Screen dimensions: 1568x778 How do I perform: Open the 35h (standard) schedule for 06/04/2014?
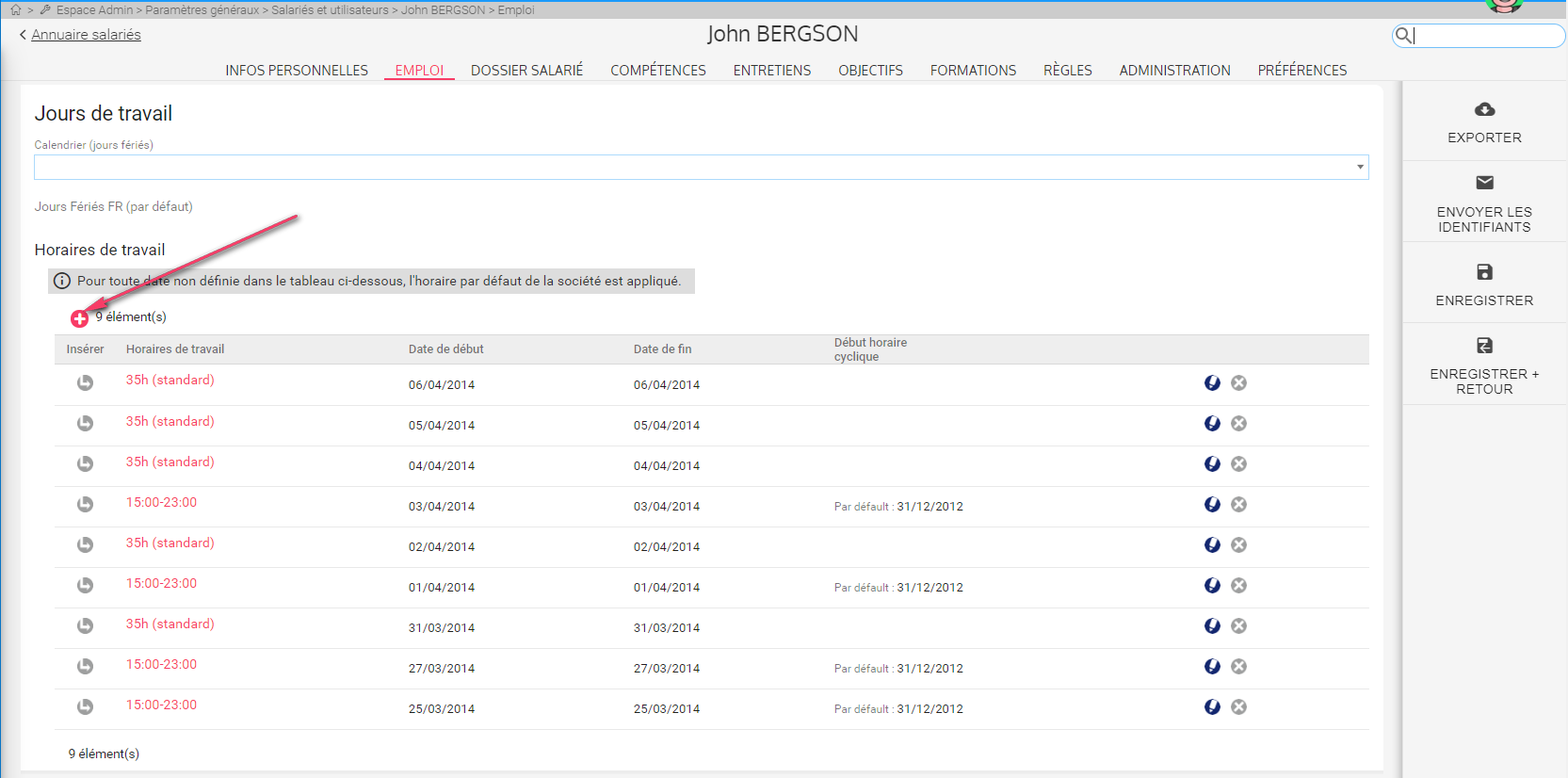[170, 380]
